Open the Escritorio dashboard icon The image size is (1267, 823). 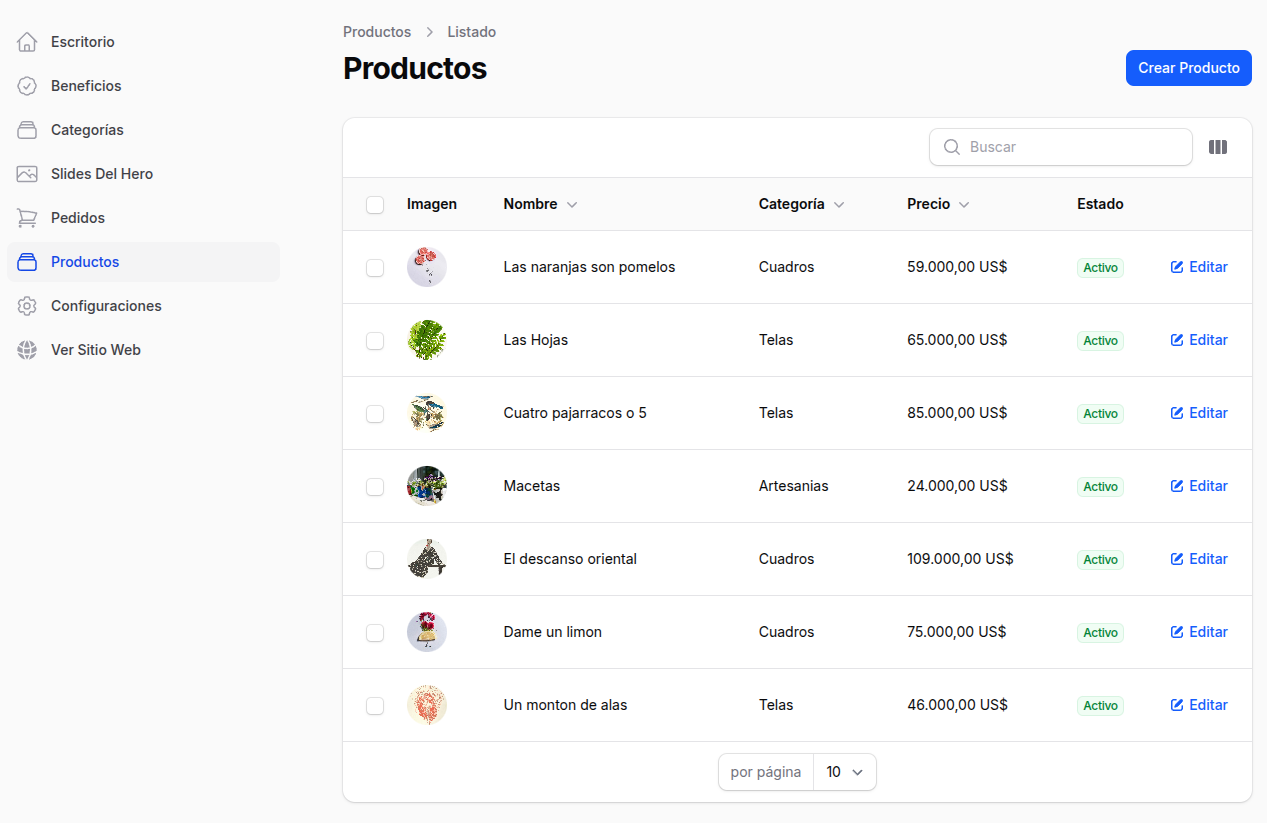tap(27, 42)
